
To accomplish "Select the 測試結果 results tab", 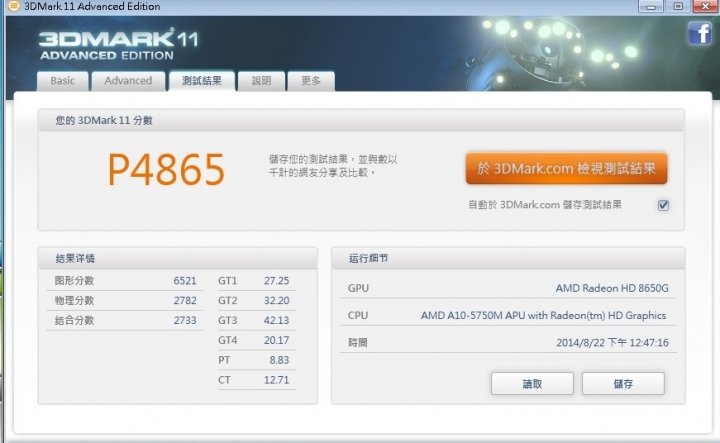I will [202, 81].
